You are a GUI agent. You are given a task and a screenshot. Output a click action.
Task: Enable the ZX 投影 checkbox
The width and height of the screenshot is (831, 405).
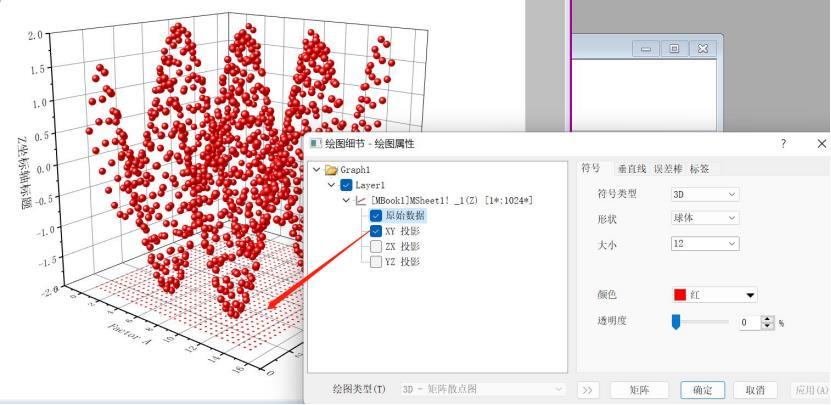click(x=376, y=246)
